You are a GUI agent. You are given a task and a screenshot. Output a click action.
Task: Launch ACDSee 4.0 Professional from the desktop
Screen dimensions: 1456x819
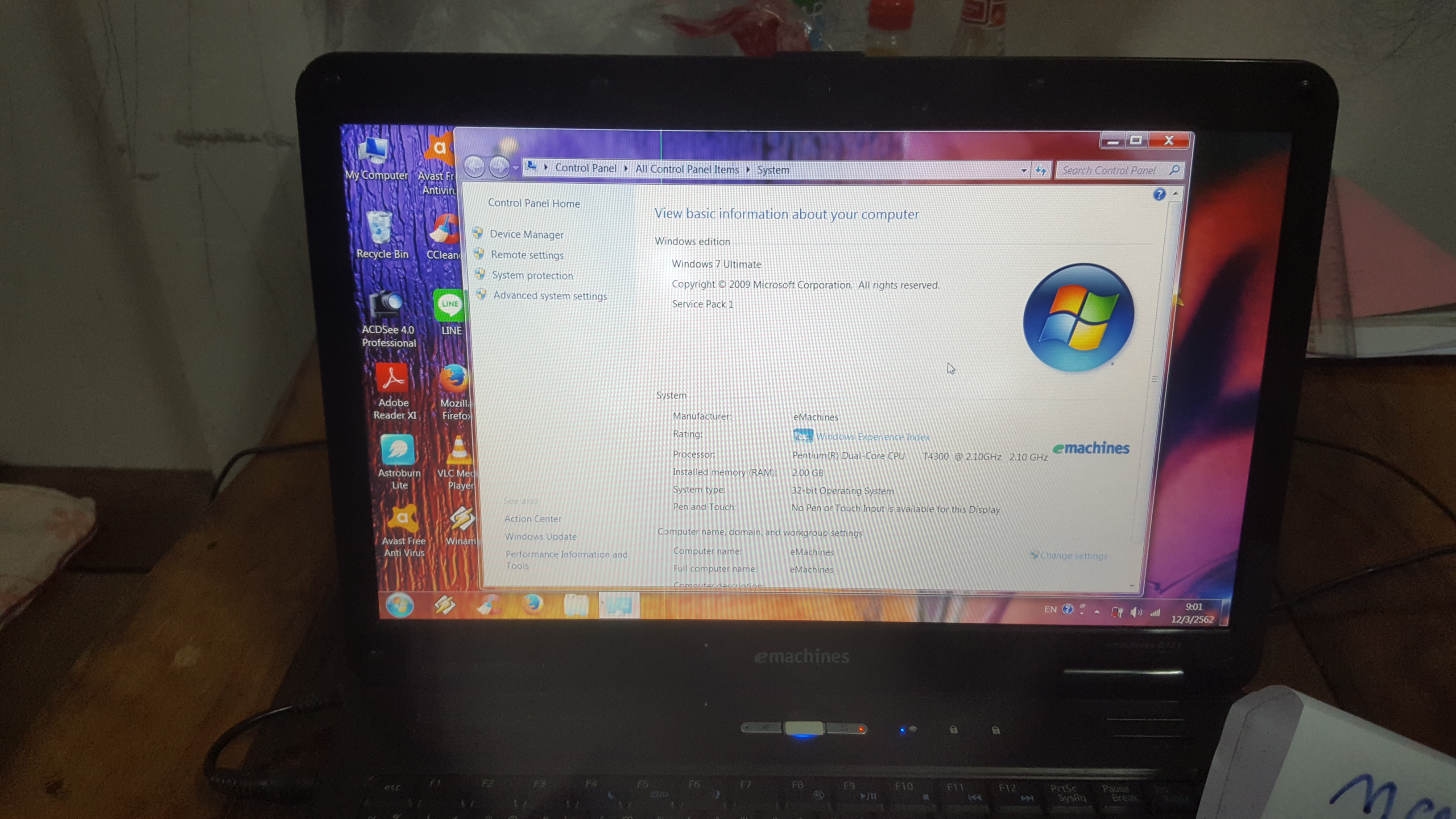pyautogui.click(x=388, y=319)
